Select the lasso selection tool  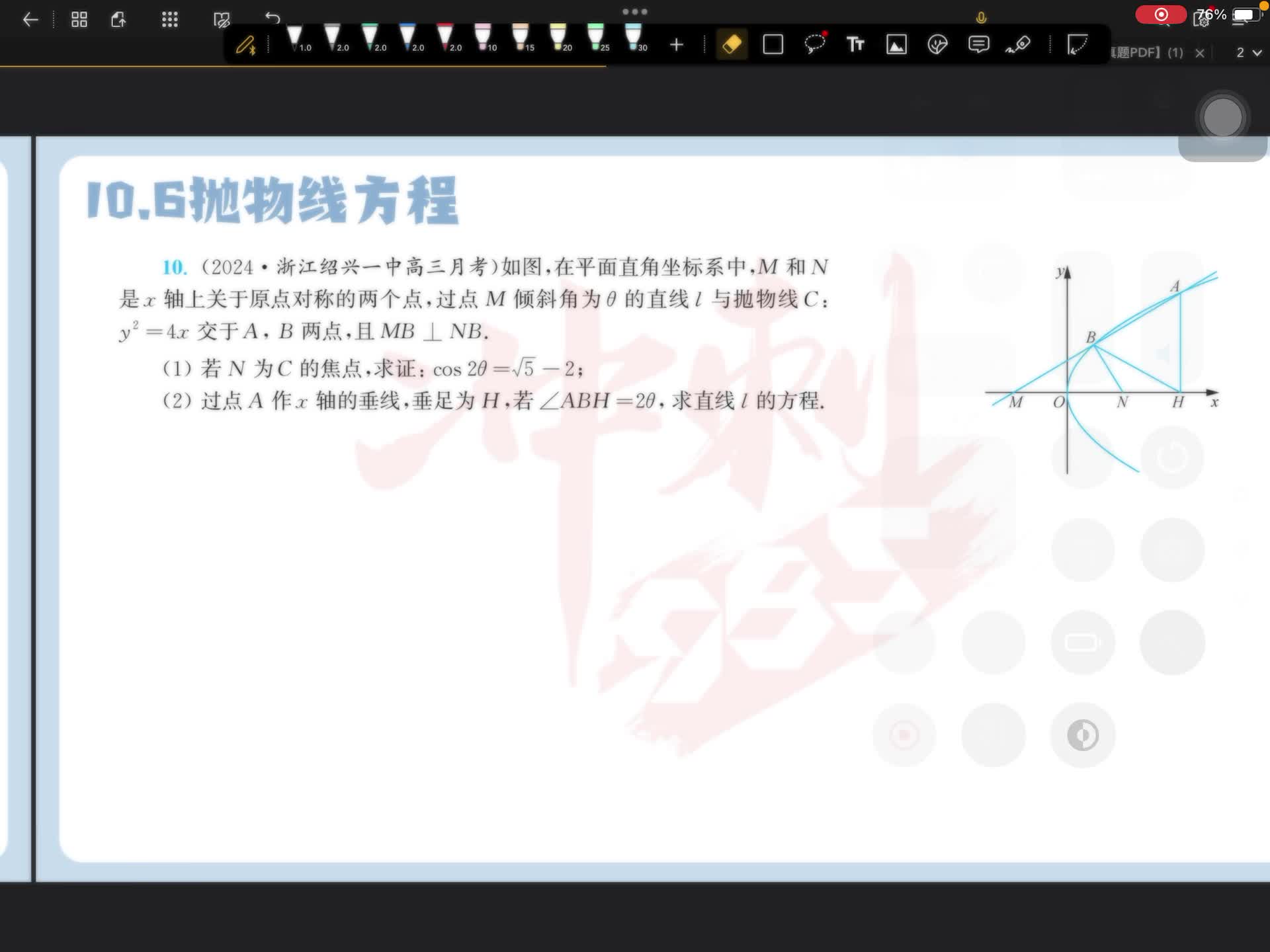[x=814, y=44]
